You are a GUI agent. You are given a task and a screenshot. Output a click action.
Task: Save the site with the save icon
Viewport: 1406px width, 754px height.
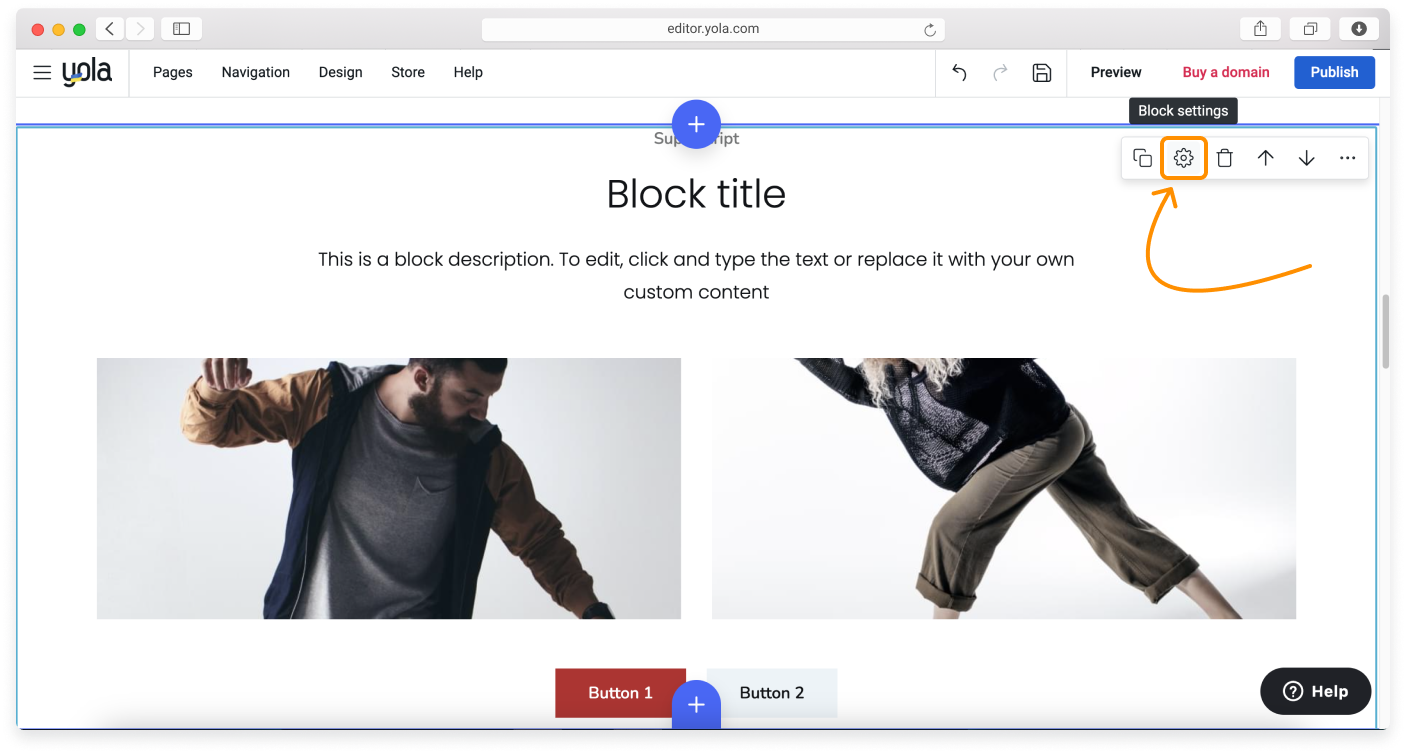click(1041, 72)
